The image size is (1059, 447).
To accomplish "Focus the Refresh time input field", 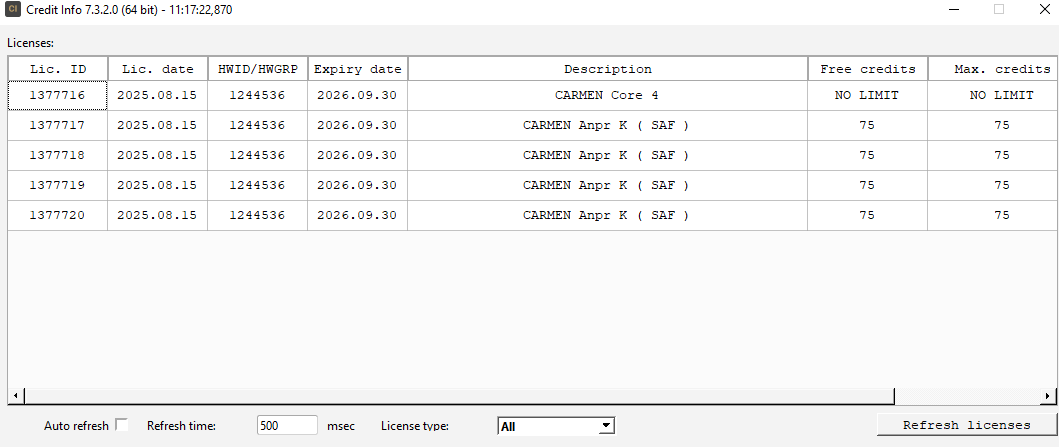I will 287,425.
